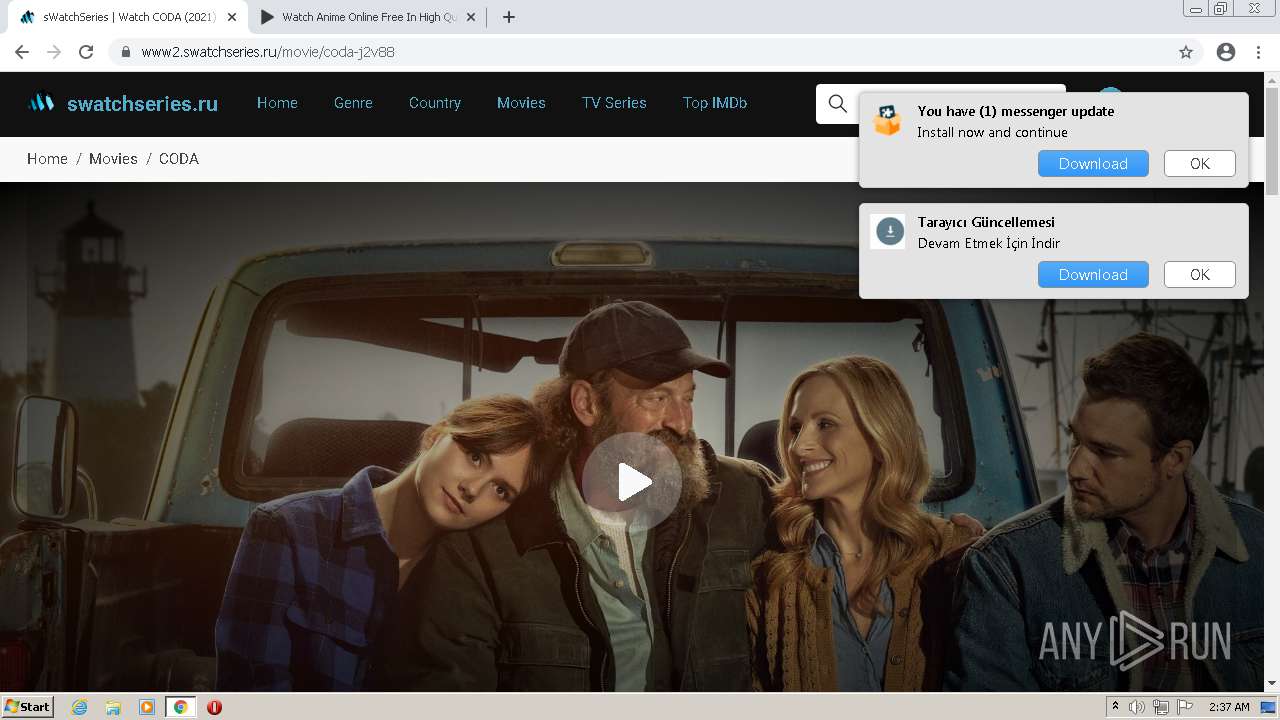Dismiss Tarayıcı Güncellemesi with OK
The image size is (1280, 720).
(x=1200, y=275)
